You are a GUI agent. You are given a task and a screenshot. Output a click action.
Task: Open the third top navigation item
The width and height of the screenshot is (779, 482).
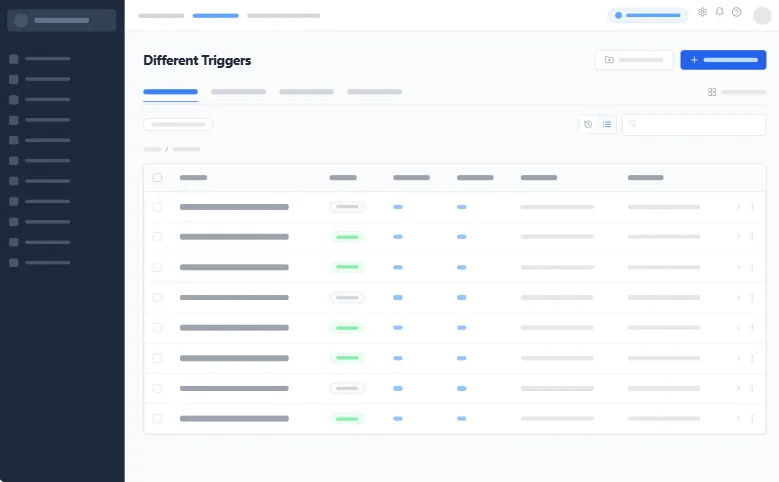(284, 16)
